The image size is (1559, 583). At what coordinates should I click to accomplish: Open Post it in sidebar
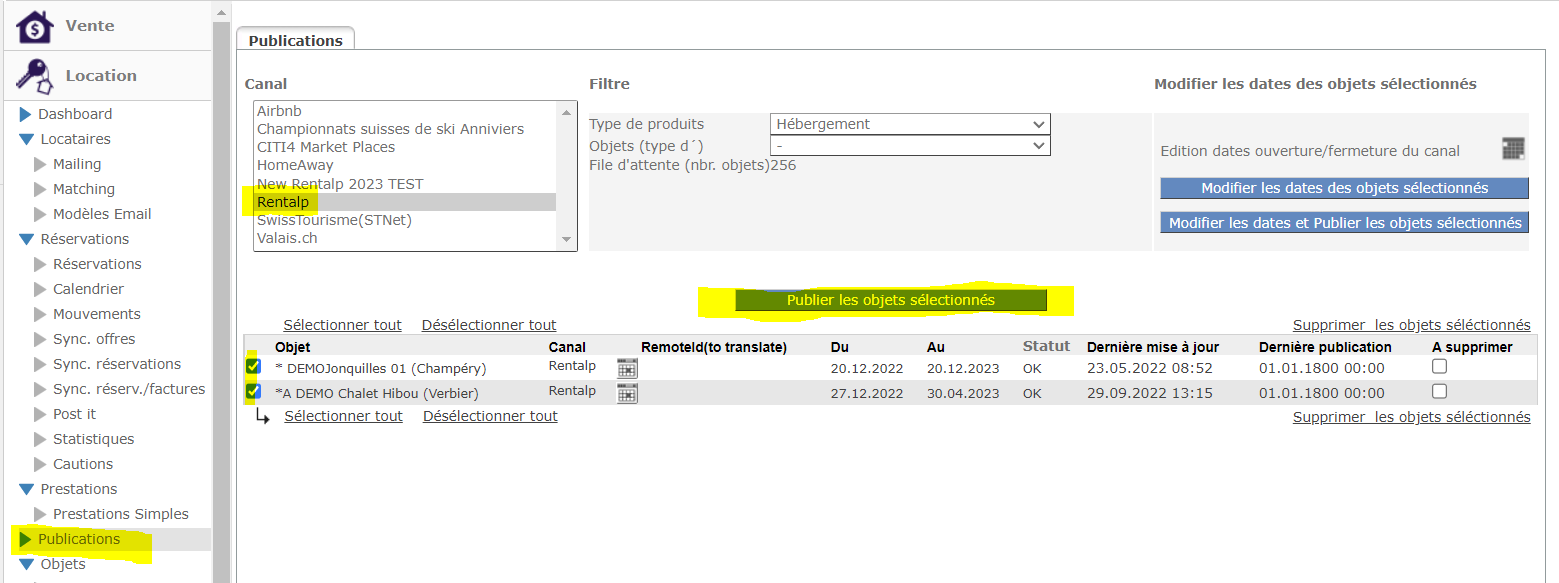[75, 414]
